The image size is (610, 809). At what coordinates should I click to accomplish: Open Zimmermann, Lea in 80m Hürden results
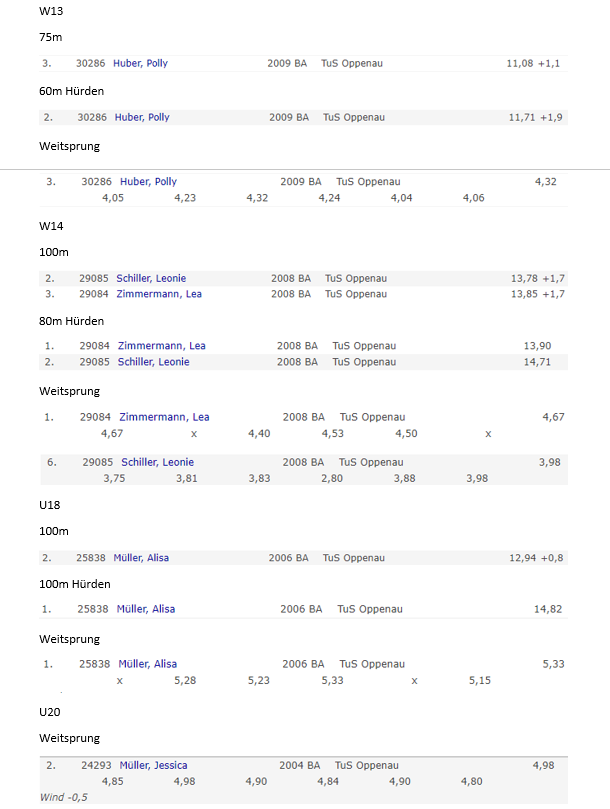point(161,346)
